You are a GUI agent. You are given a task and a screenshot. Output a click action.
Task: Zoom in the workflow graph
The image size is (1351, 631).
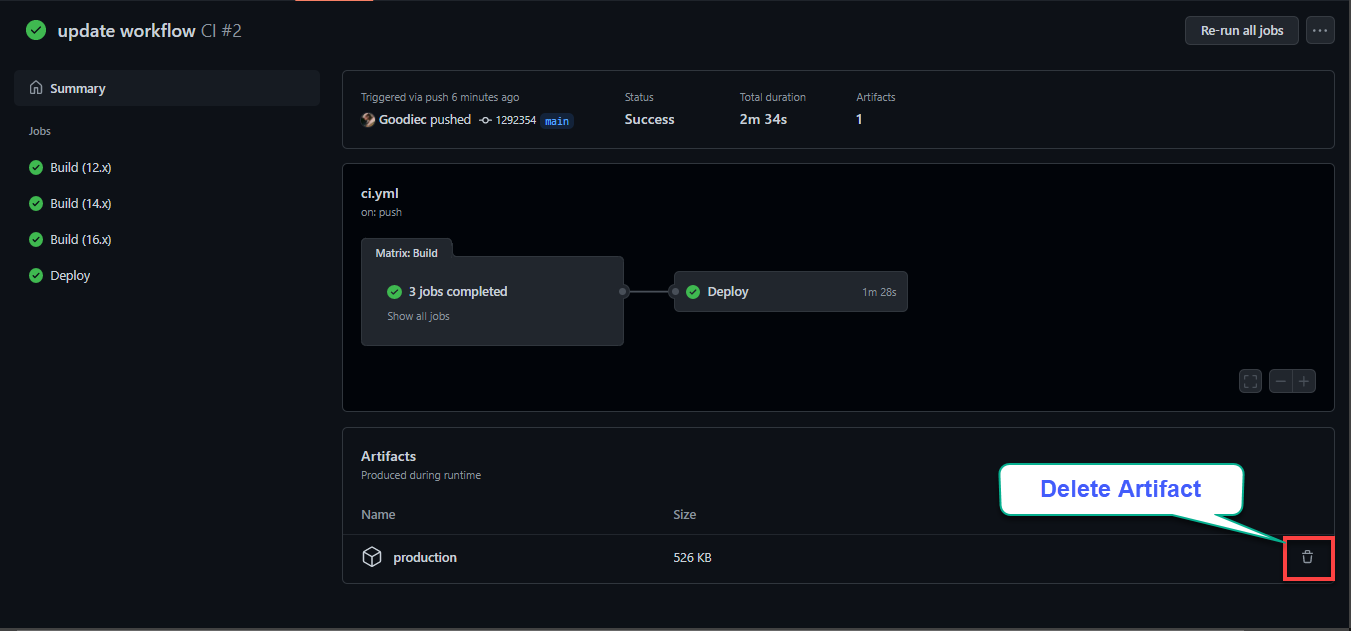click(x=1304, y=381)
